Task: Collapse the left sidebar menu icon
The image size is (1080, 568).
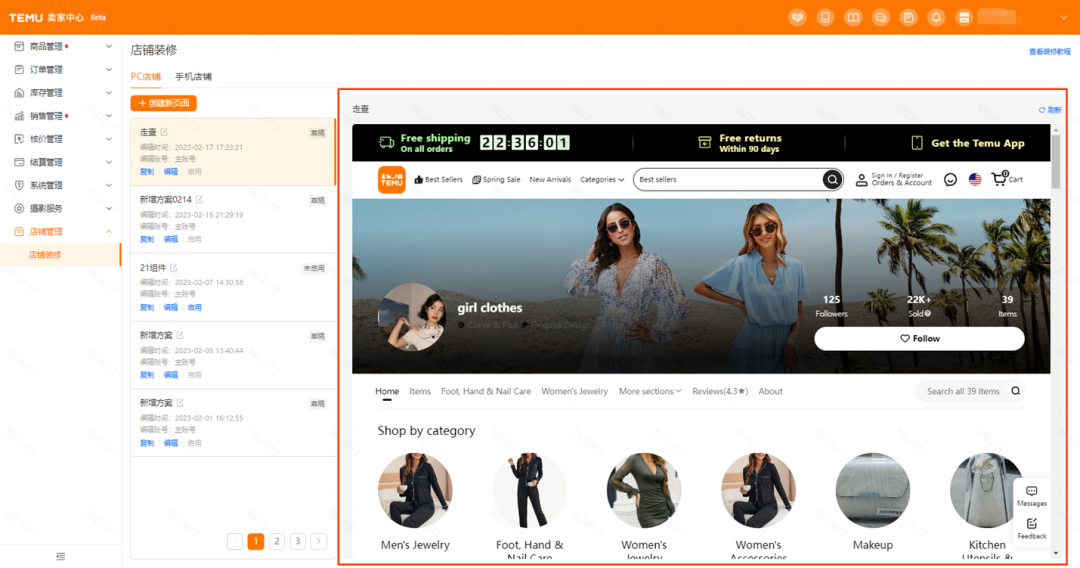Action: [x=61, y=556]
